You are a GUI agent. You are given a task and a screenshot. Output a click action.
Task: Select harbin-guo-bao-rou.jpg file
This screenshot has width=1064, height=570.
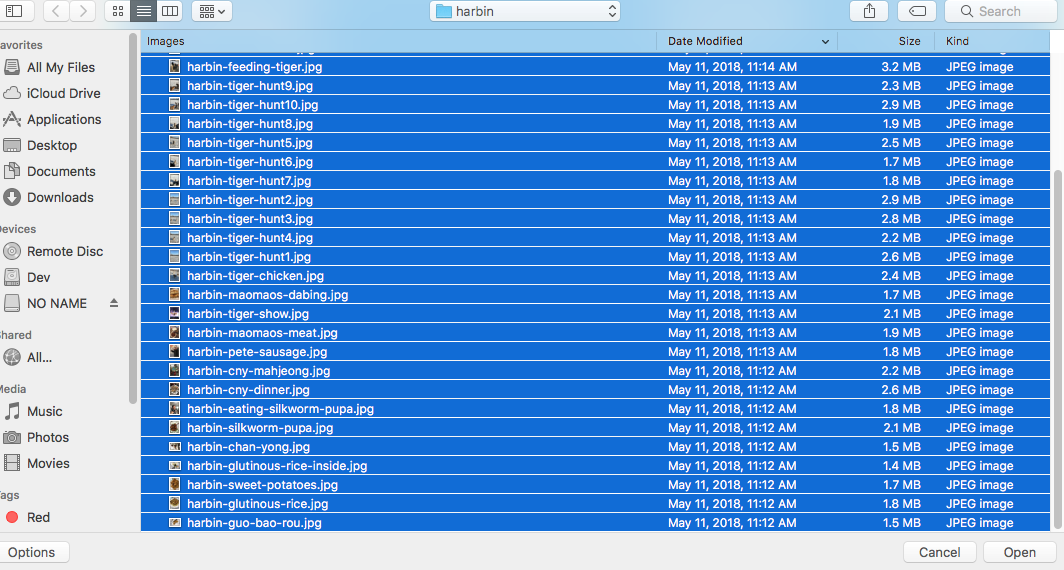pos(595,522)
